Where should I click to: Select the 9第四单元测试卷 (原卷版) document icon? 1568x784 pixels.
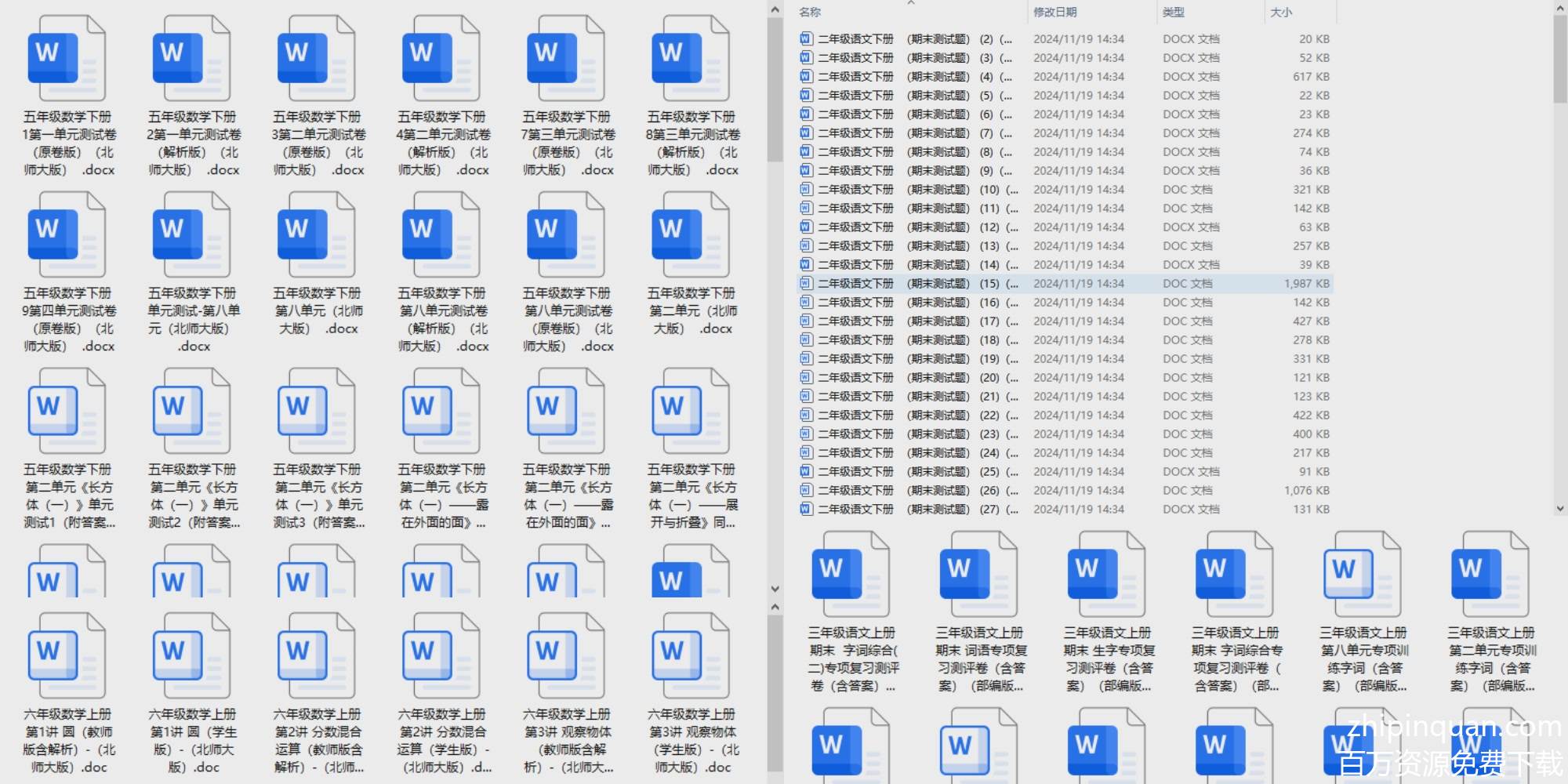[x=67, y=235]
